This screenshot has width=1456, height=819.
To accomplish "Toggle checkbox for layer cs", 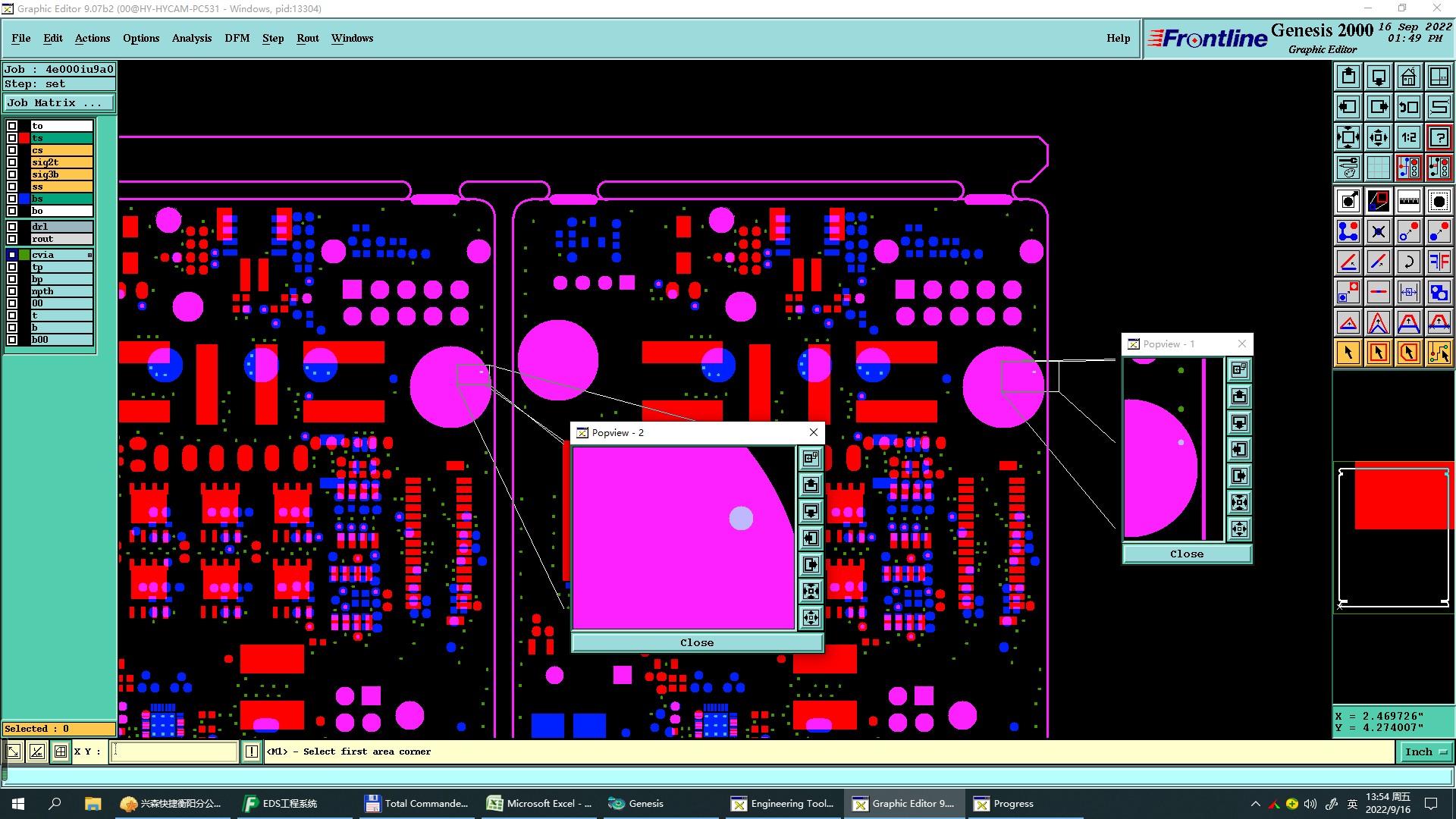I will point(12,150).
